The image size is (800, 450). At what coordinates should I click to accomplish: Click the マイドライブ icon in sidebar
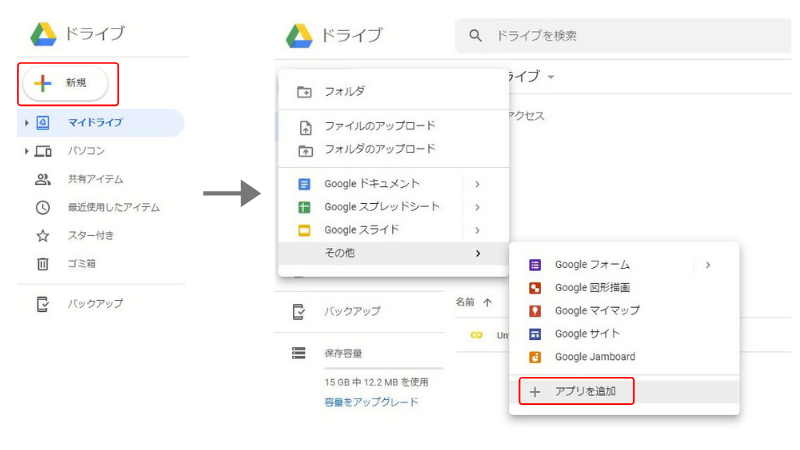(x=43, y=122)
